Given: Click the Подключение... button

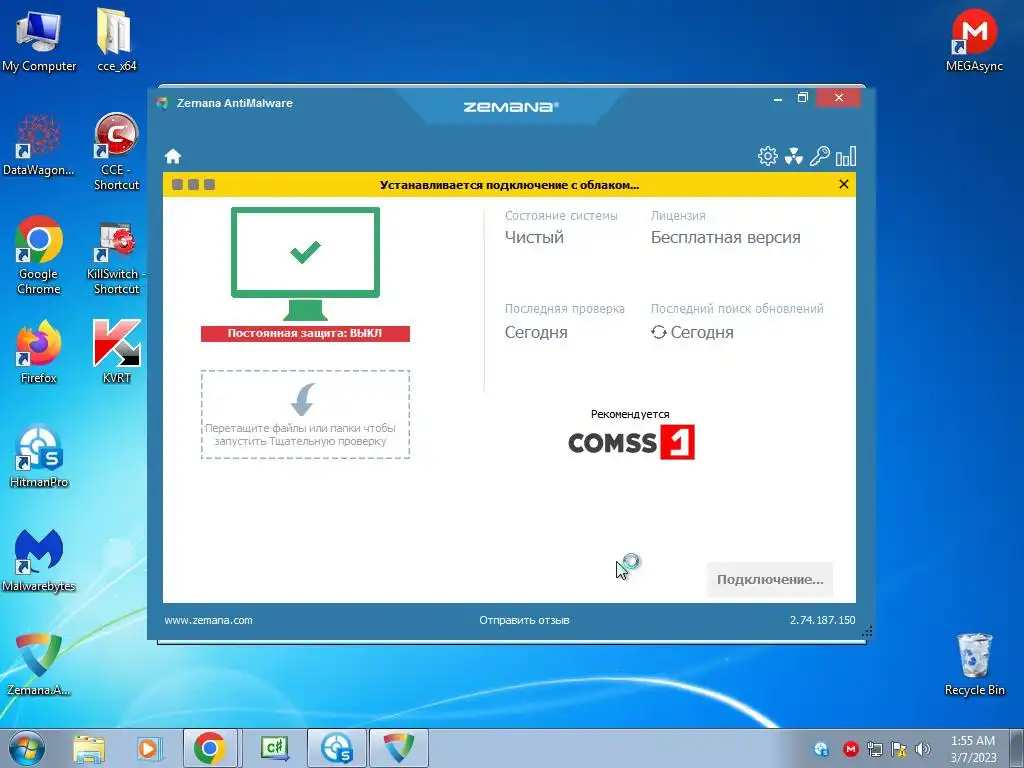Looking at the screenshot, I should tap(770, 579).
